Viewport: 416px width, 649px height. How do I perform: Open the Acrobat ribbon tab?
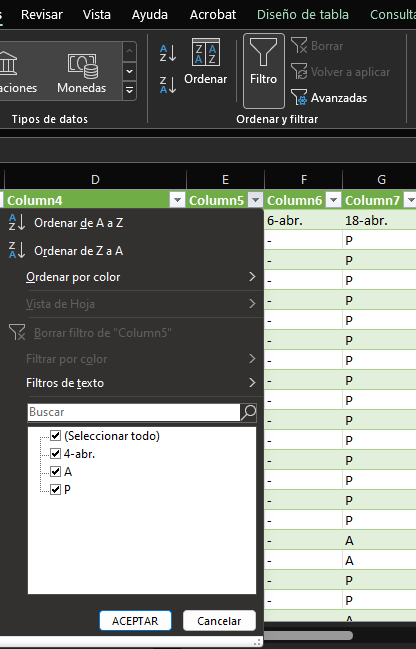(x=213, y=14)
